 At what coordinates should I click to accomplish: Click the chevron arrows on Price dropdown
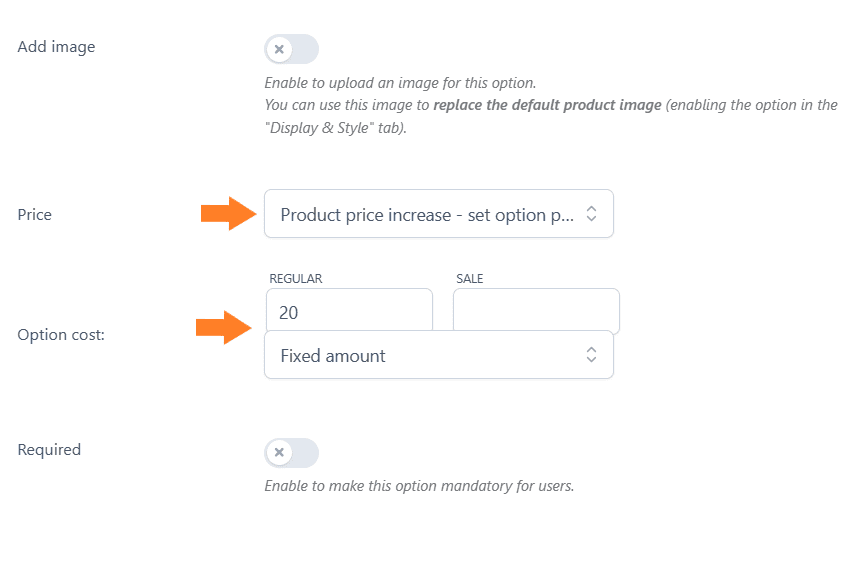(x=591, y=213)
